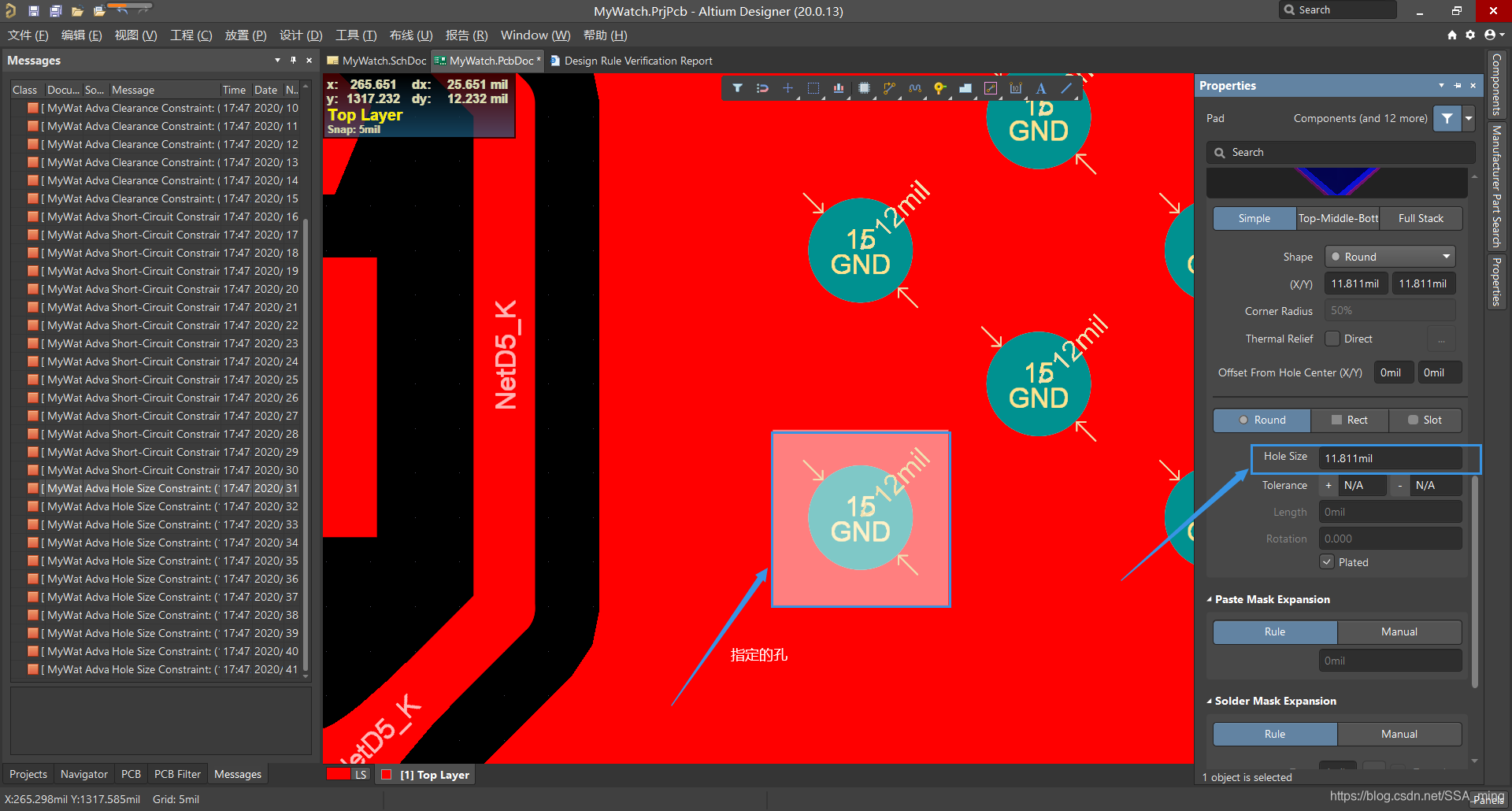
Task: Open the 报告 (R) menu
Action: point(466,35)
